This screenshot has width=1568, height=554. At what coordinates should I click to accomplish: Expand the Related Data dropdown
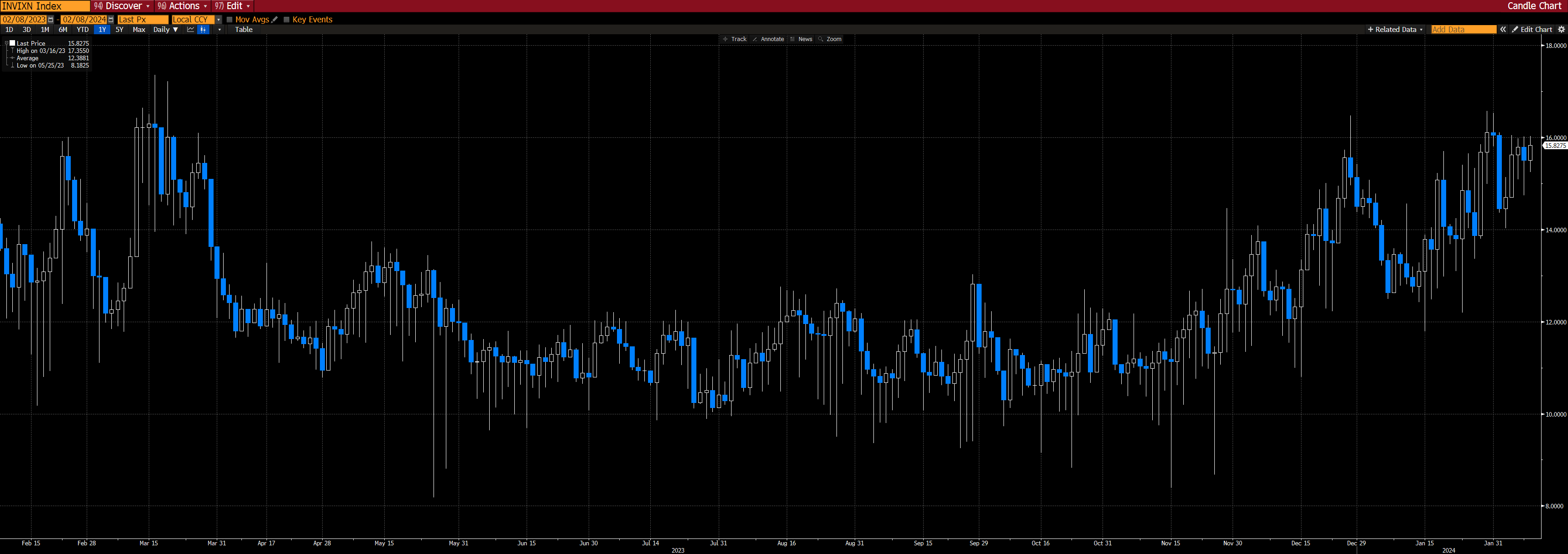click(1395, 29)
